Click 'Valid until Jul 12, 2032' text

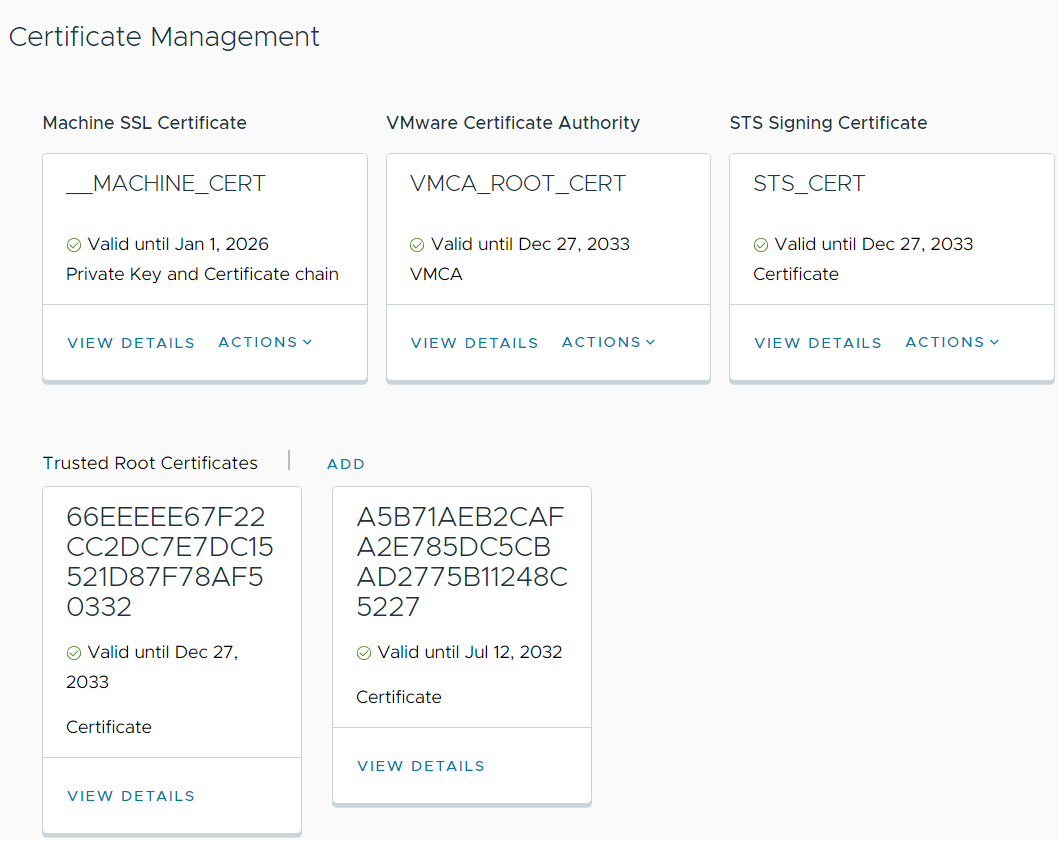(x=470, y=652)
